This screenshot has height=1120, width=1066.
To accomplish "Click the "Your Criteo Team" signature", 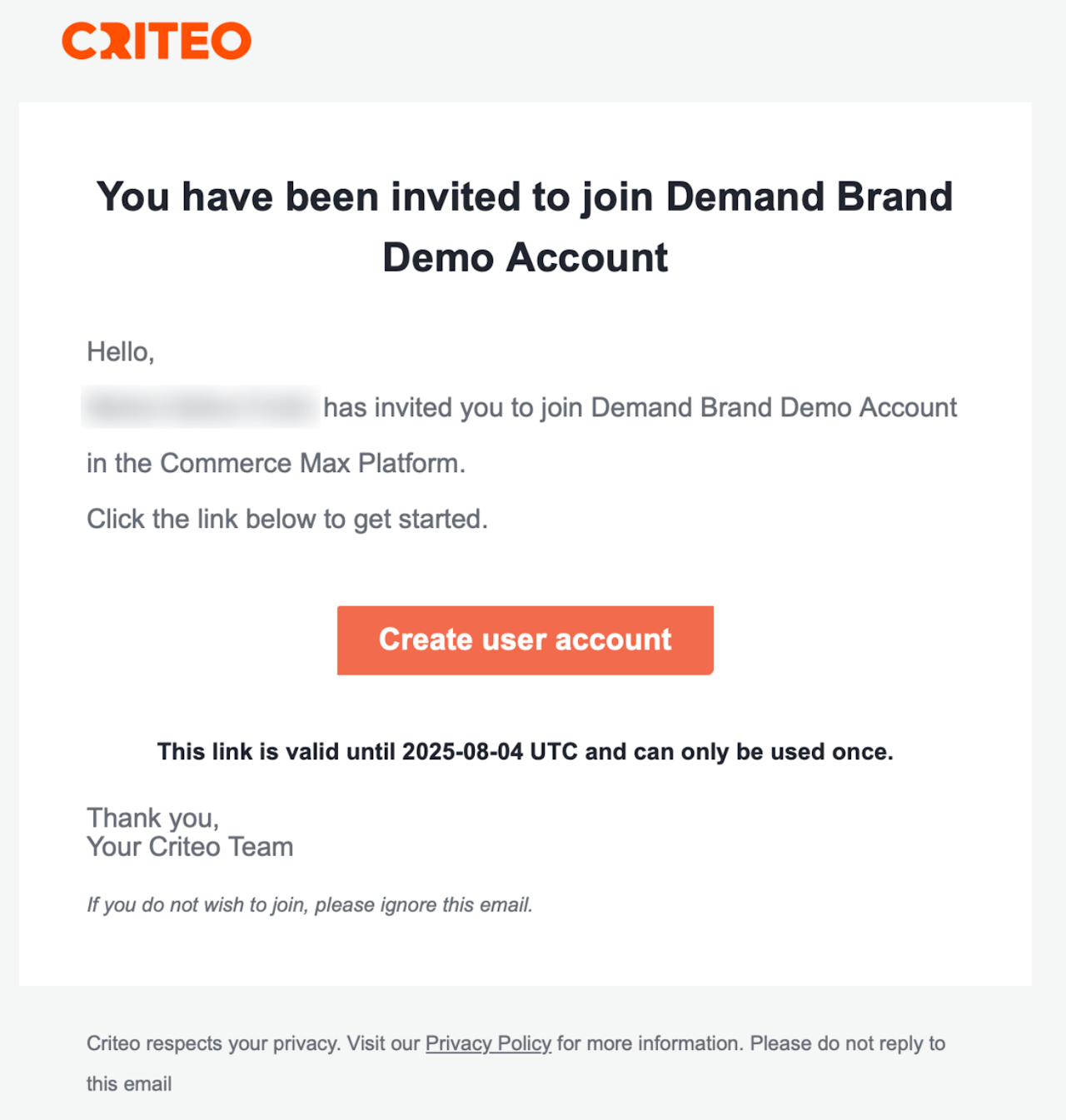I will click(190, 847).
